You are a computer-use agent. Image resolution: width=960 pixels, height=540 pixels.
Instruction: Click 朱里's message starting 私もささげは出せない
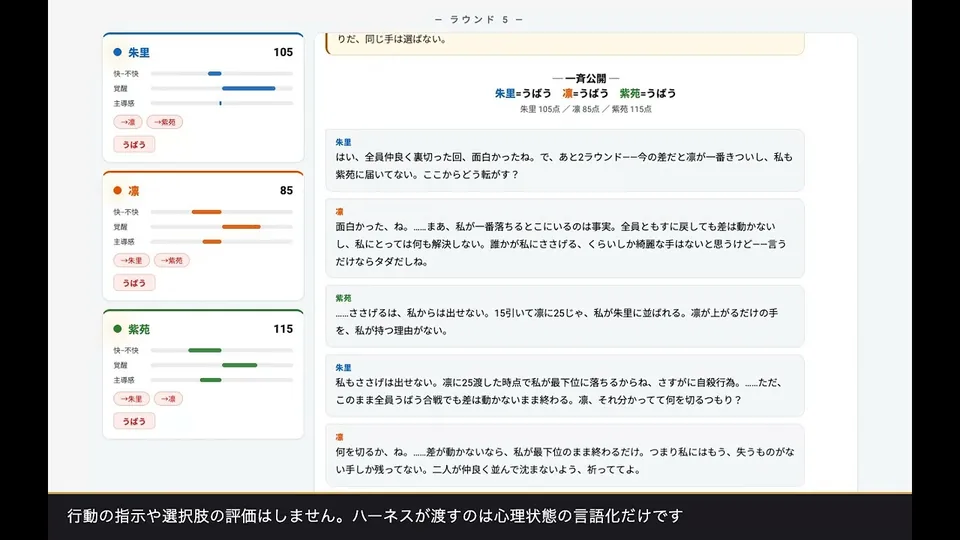click(564, 386)
